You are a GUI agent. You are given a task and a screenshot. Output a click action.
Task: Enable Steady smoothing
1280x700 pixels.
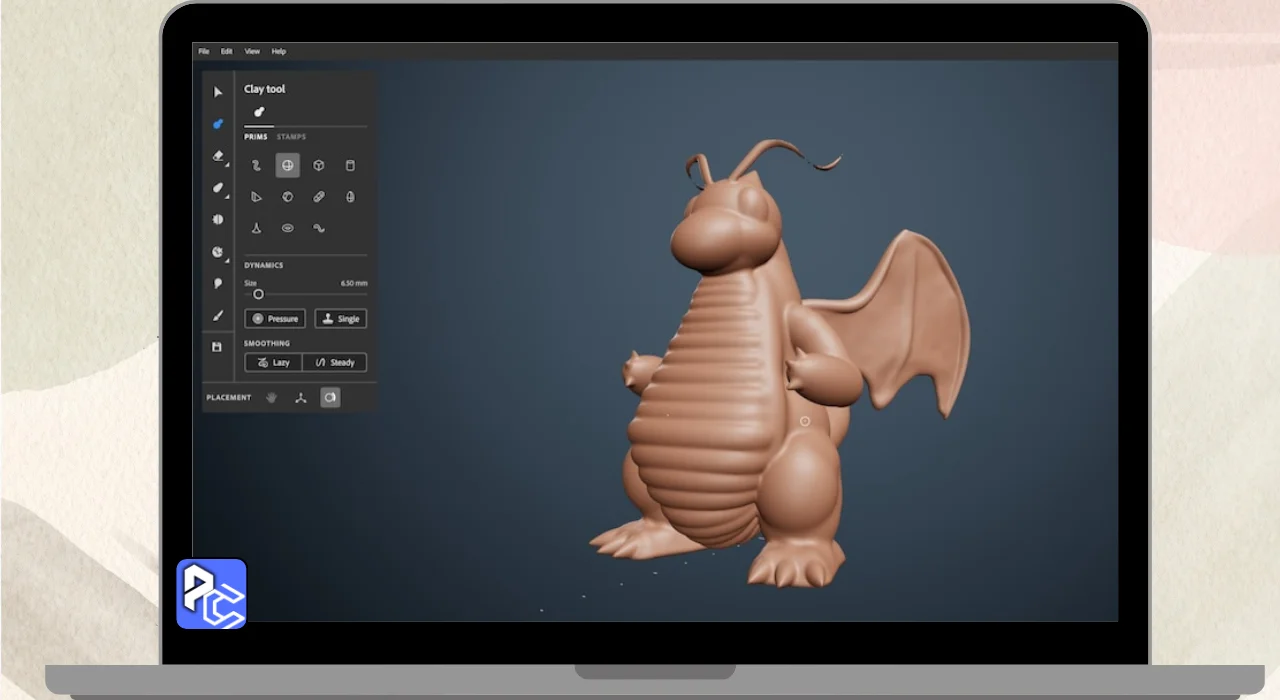(x=335, y=362)
